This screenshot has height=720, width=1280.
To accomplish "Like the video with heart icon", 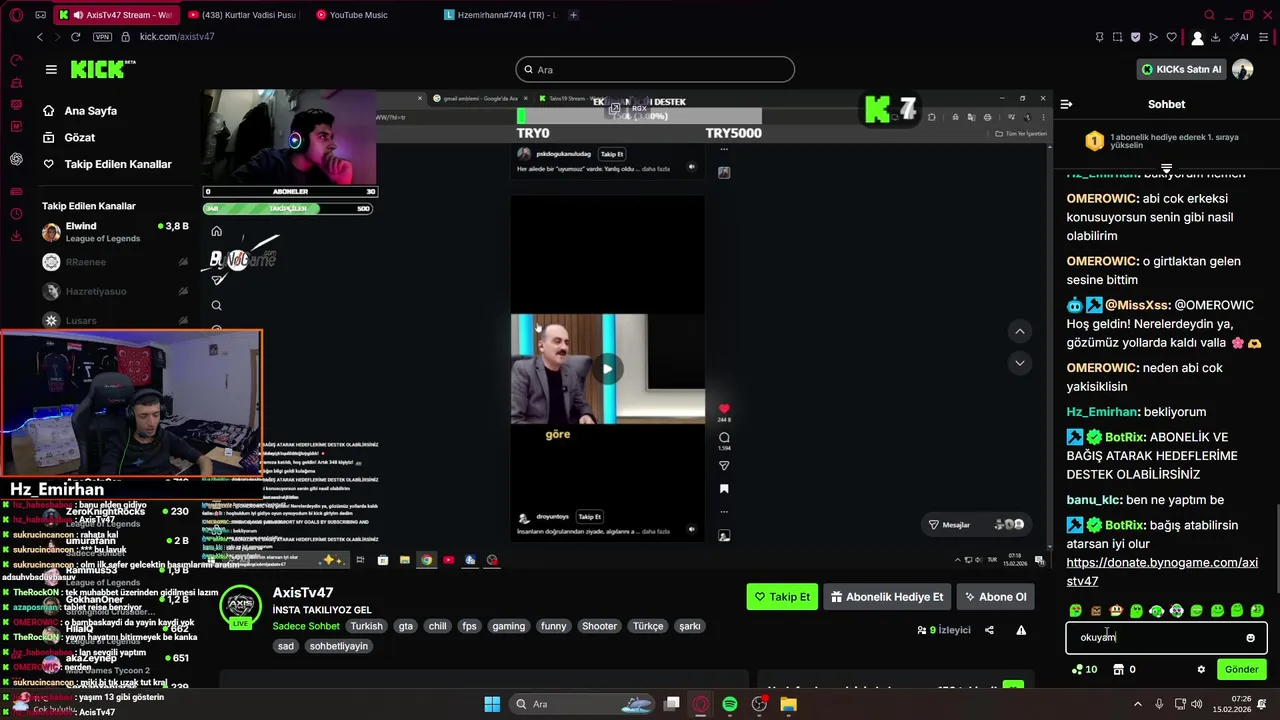I will [x=724, y=409].
